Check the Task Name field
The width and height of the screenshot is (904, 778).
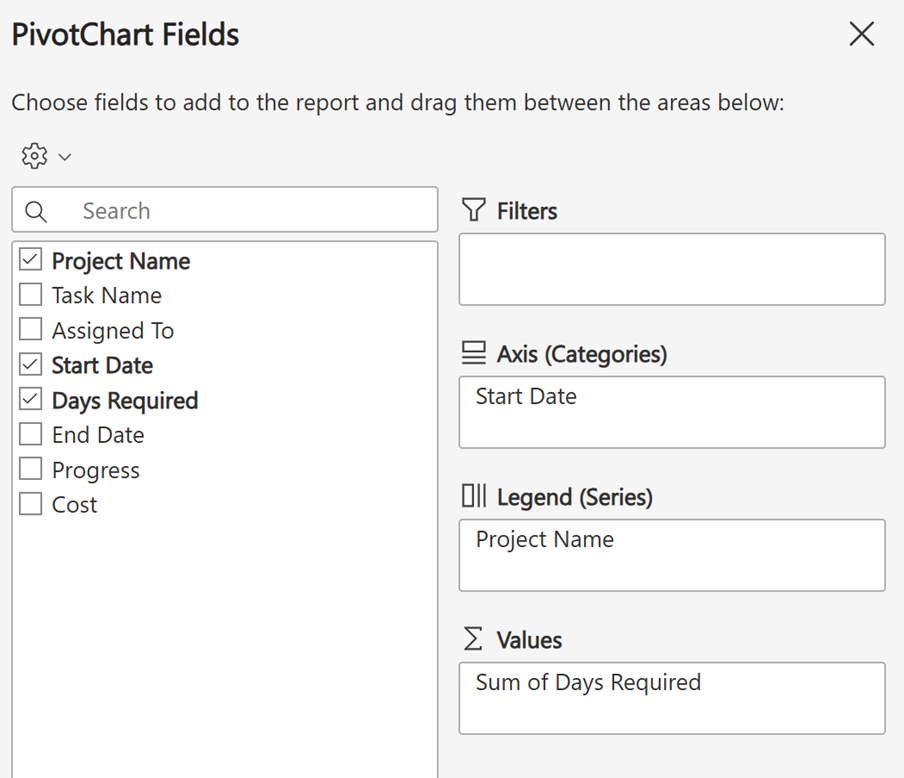point(31,295)
